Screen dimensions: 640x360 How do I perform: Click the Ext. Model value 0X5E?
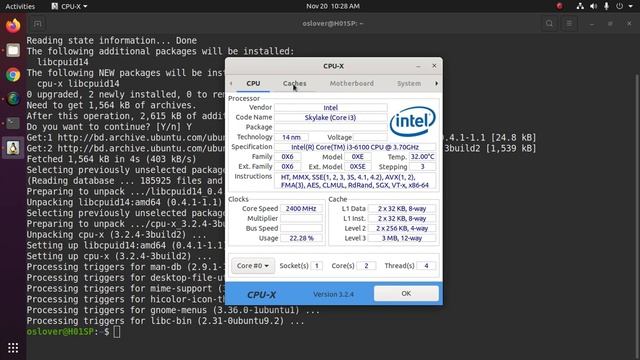click(x=358, y=167)
